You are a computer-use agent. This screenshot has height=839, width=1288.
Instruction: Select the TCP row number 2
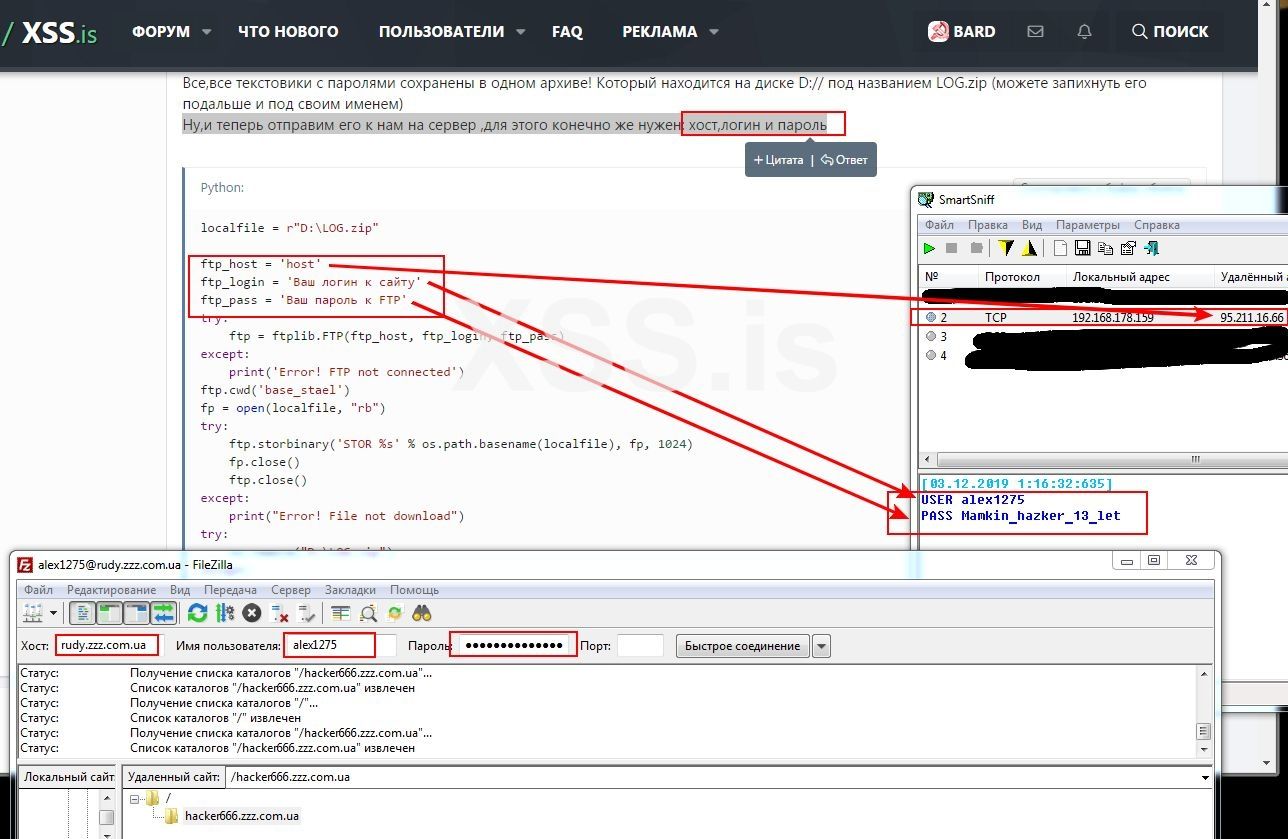[1103, 317]
